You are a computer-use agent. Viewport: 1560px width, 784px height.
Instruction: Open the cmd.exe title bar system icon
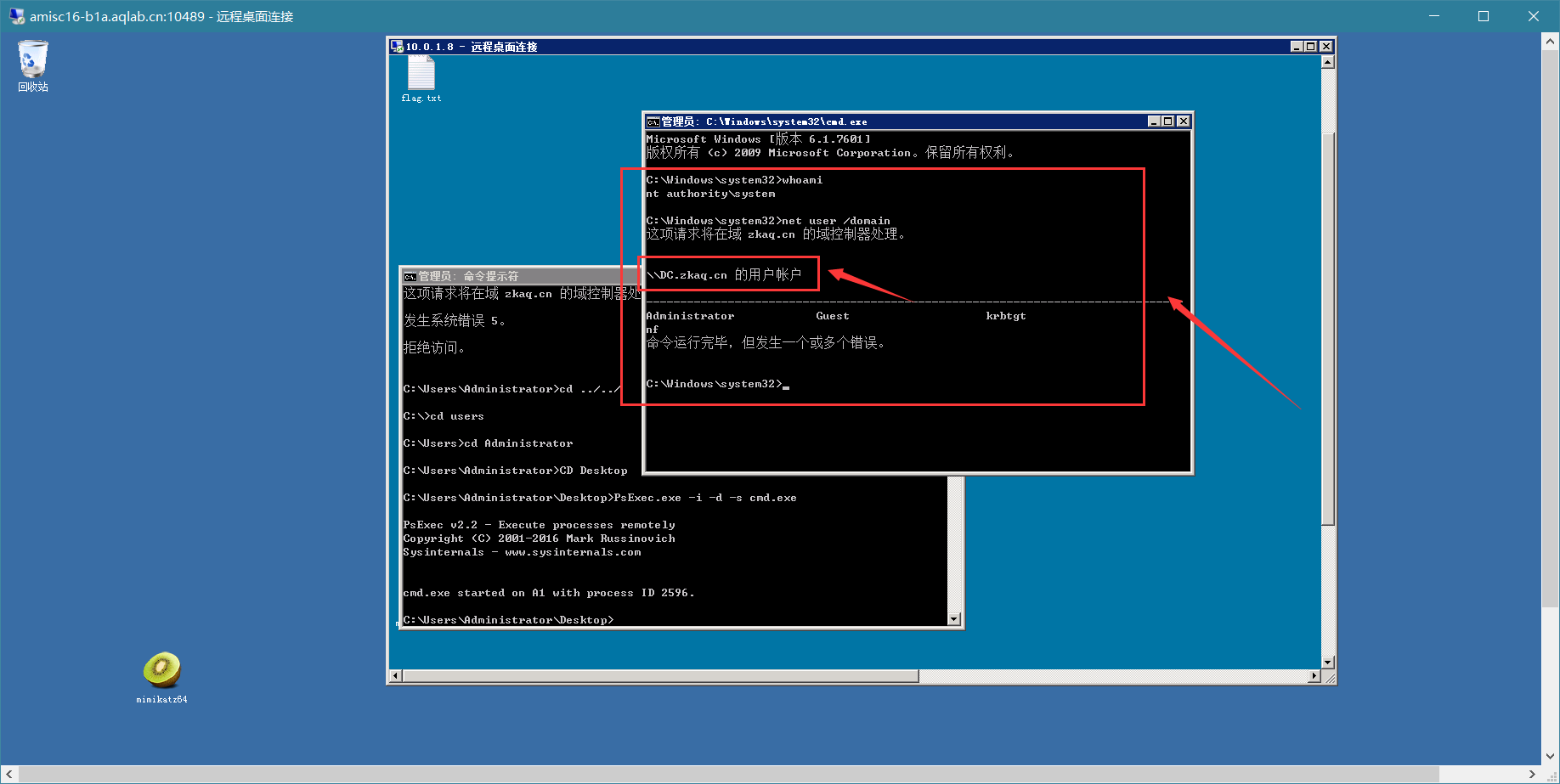pyautogui.click(x=653, y=121)
